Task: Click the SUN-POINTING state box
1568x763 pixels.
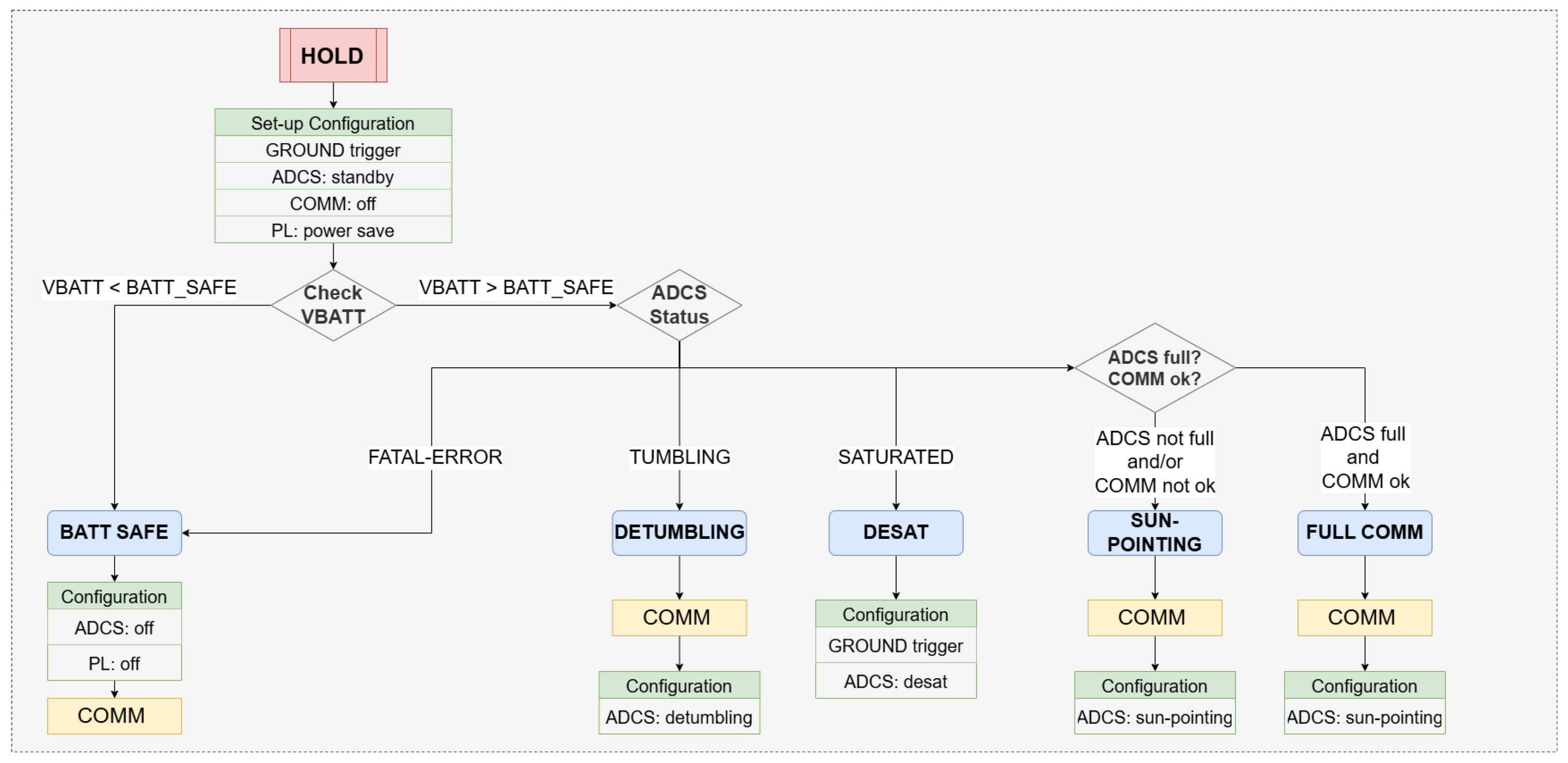Action: click(1154, 533)
